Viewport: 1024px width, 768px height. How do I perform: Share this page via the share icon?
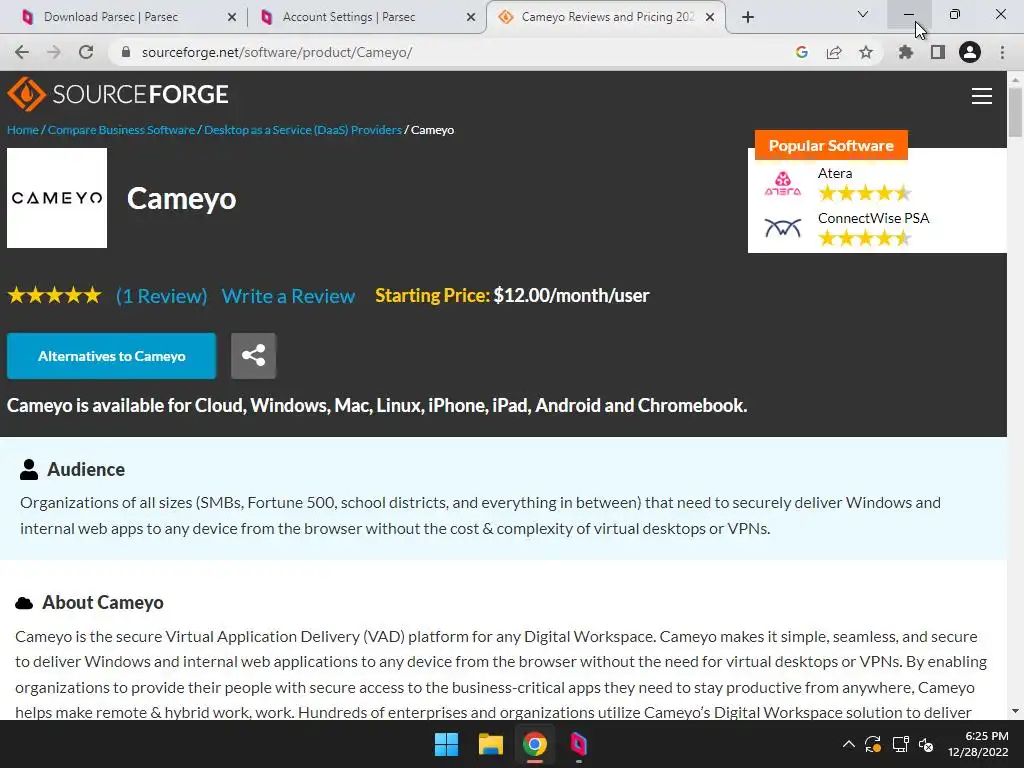(834, 52)
